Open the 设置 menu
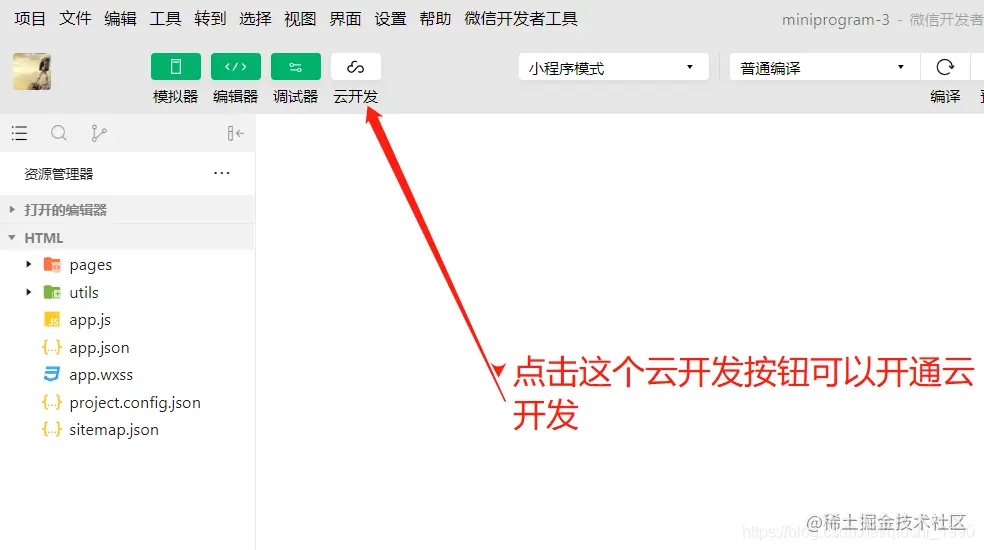The height and width of the screenshot is (550, 984). coord(390,19)
